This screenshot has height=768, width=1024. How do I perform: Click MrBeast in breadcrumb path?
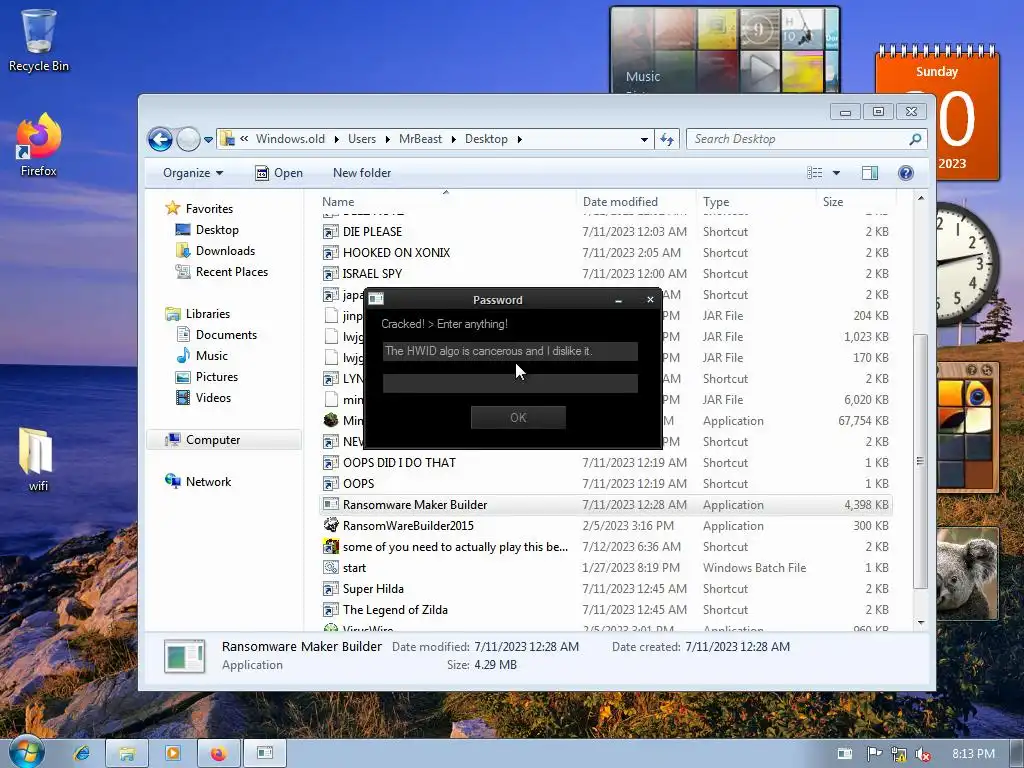420,139
